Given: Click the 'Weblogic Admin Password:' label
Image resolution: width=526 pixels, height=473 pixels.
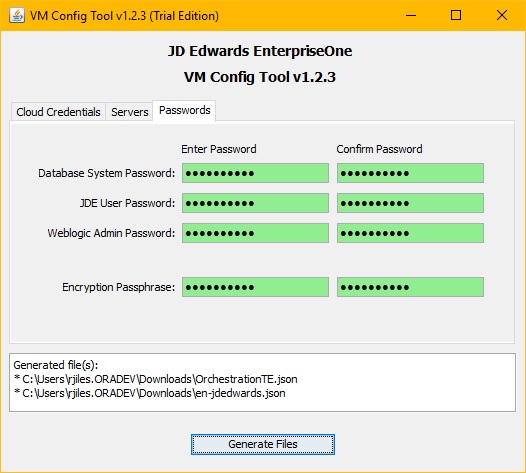Looking at the screenshot, I should coord(111,233).
